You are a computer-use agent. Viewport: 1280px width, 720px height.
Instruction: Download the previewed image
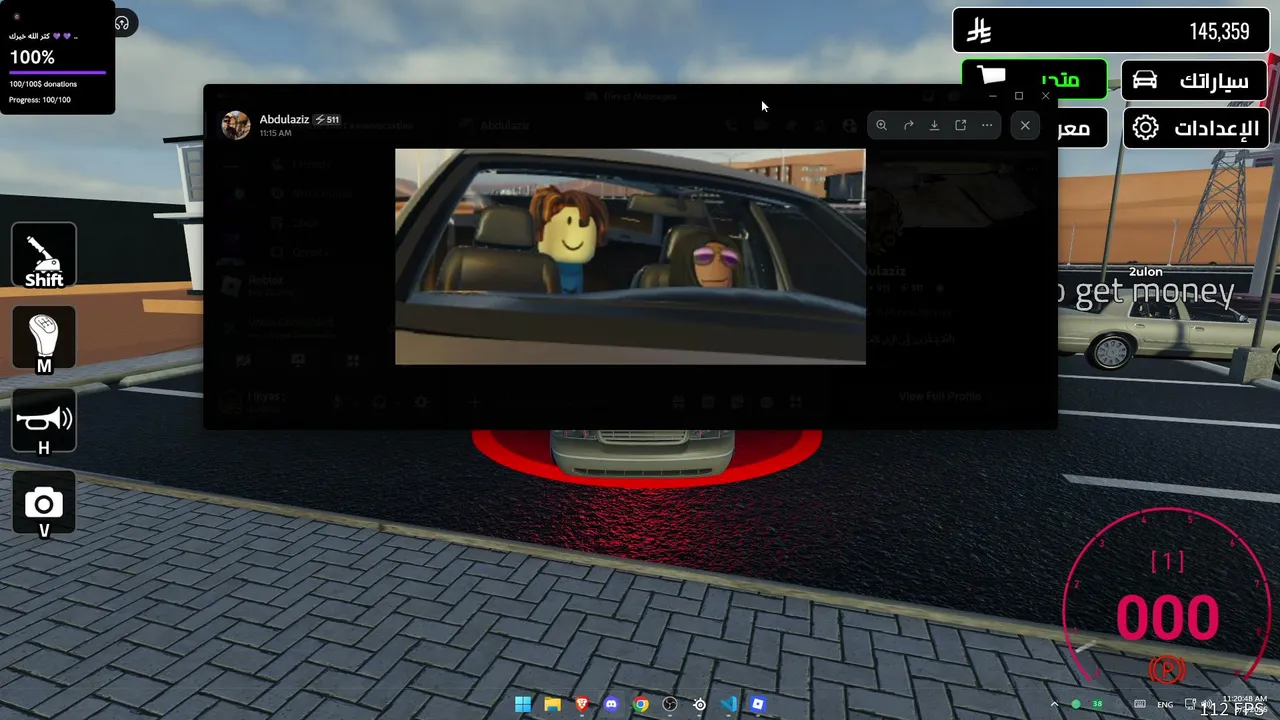coord(934,125)
